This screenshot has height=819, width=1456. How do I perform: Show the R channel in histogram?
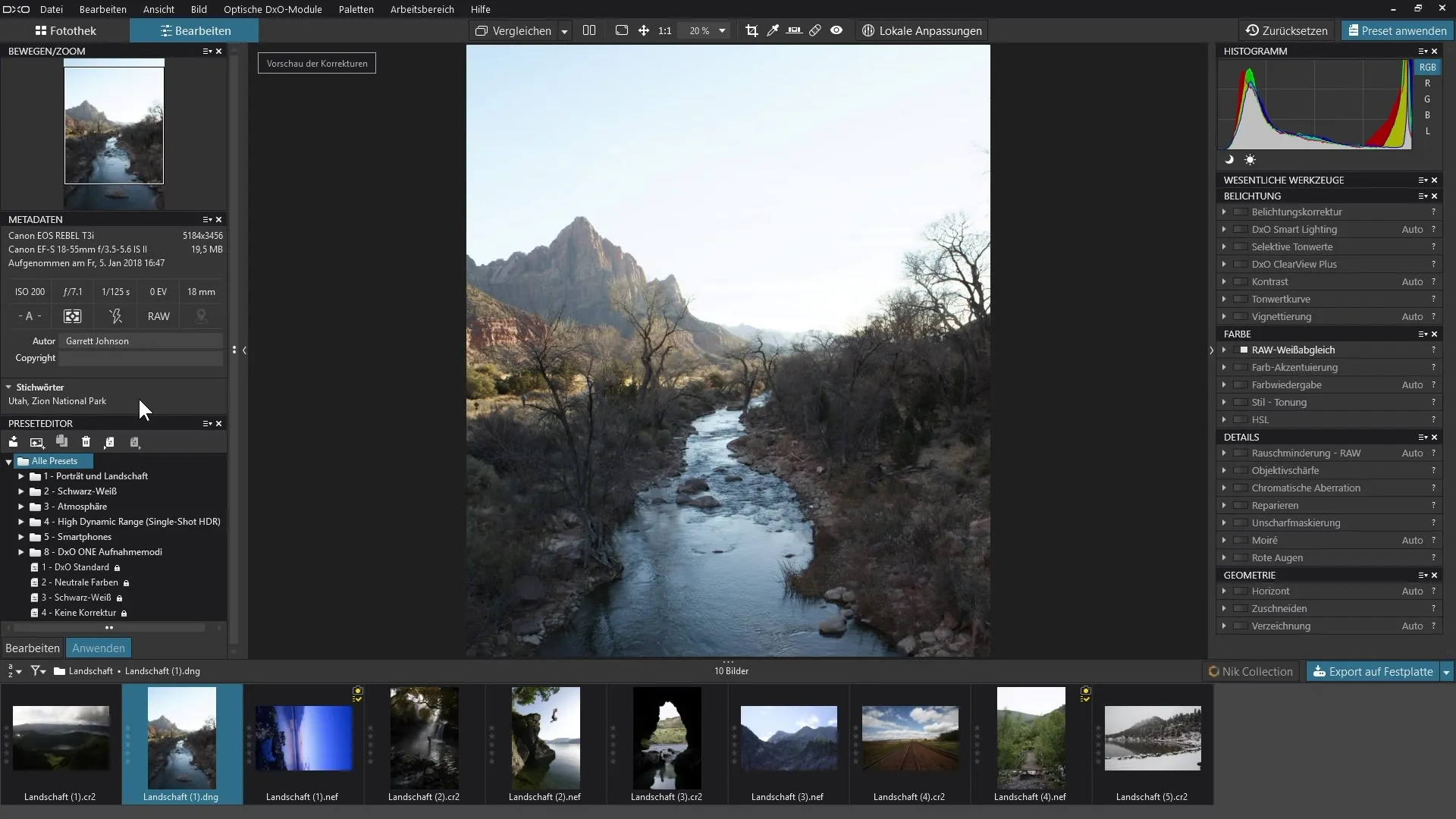pyautogui.click(x=1427, y=83)
